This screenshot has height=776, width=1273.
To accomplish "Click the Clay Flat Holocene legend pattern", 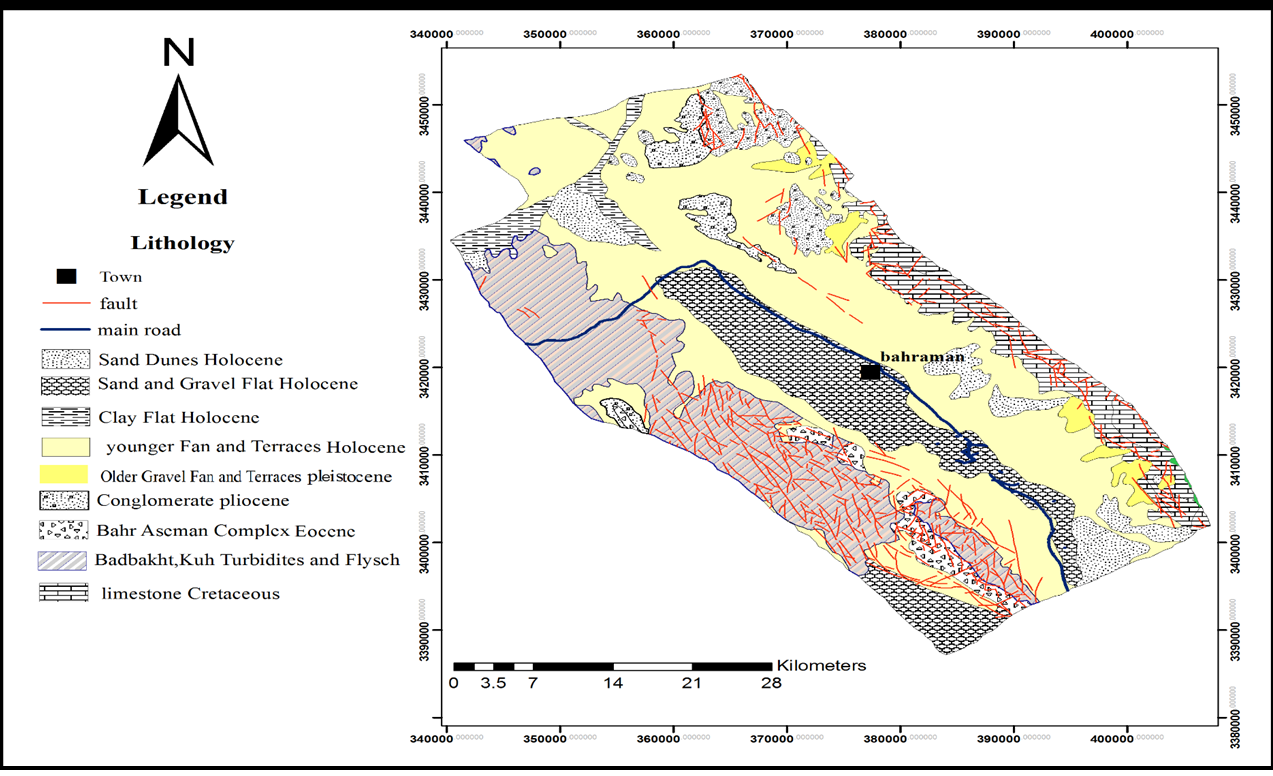I will point(64,418).
